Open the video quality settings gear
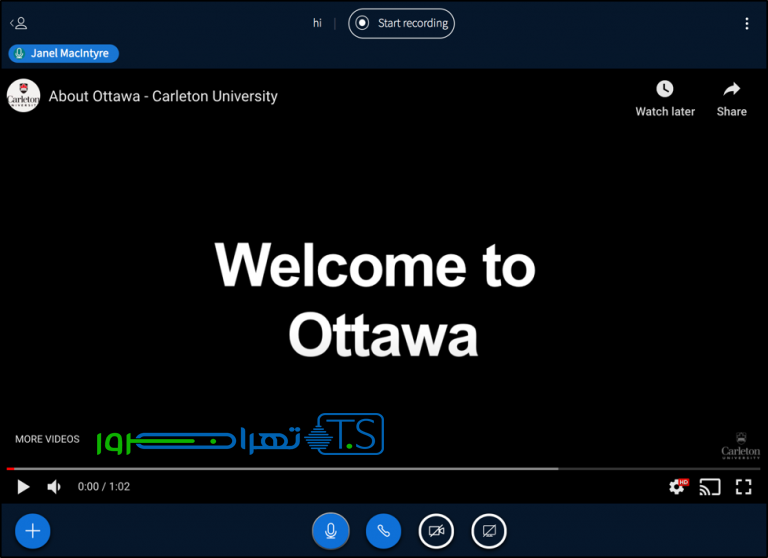This screenshot has height=558, width=768. point(678,487)
